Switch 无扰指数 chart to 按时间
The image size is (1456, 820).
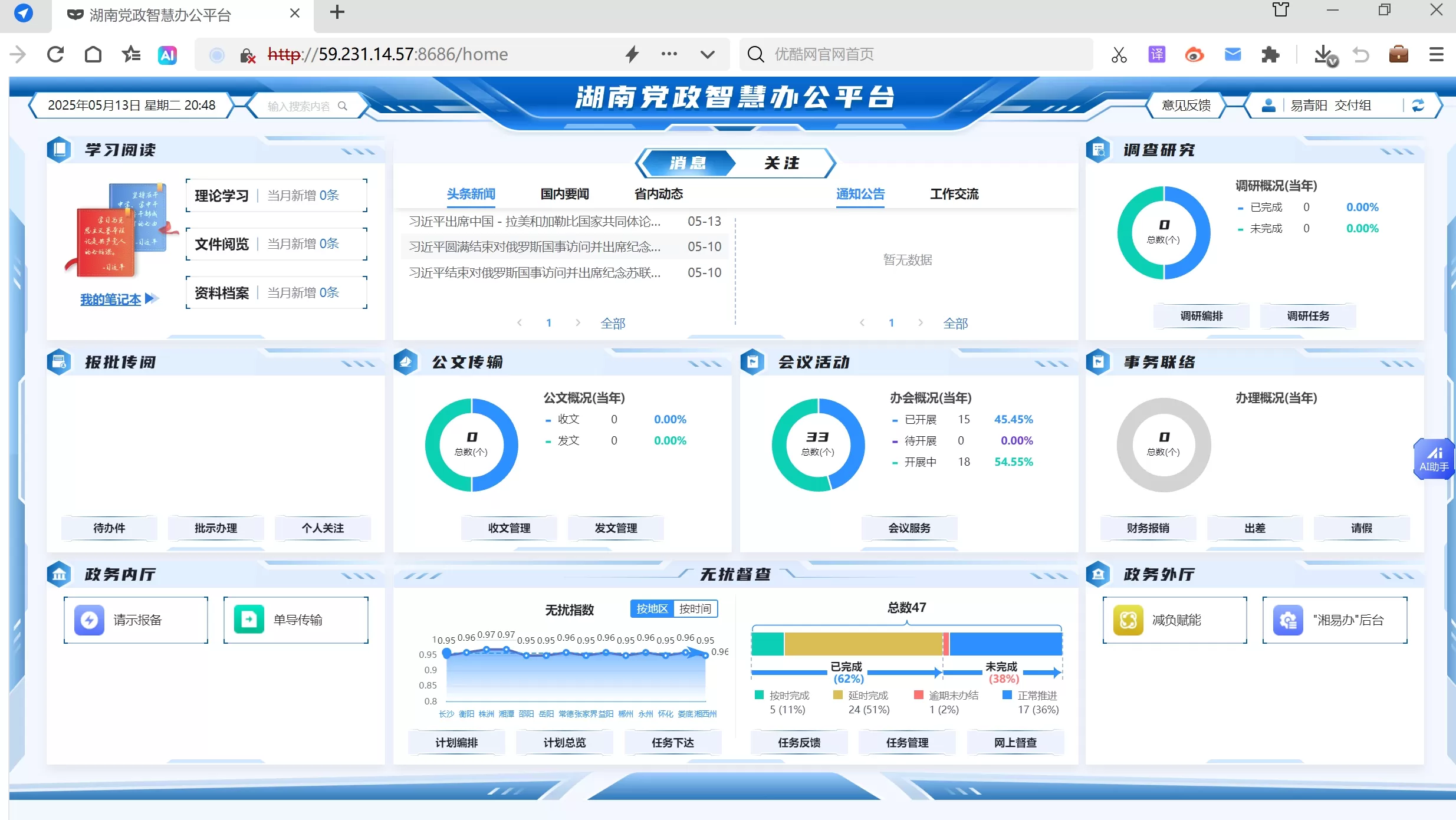click(x=695, y=608)
